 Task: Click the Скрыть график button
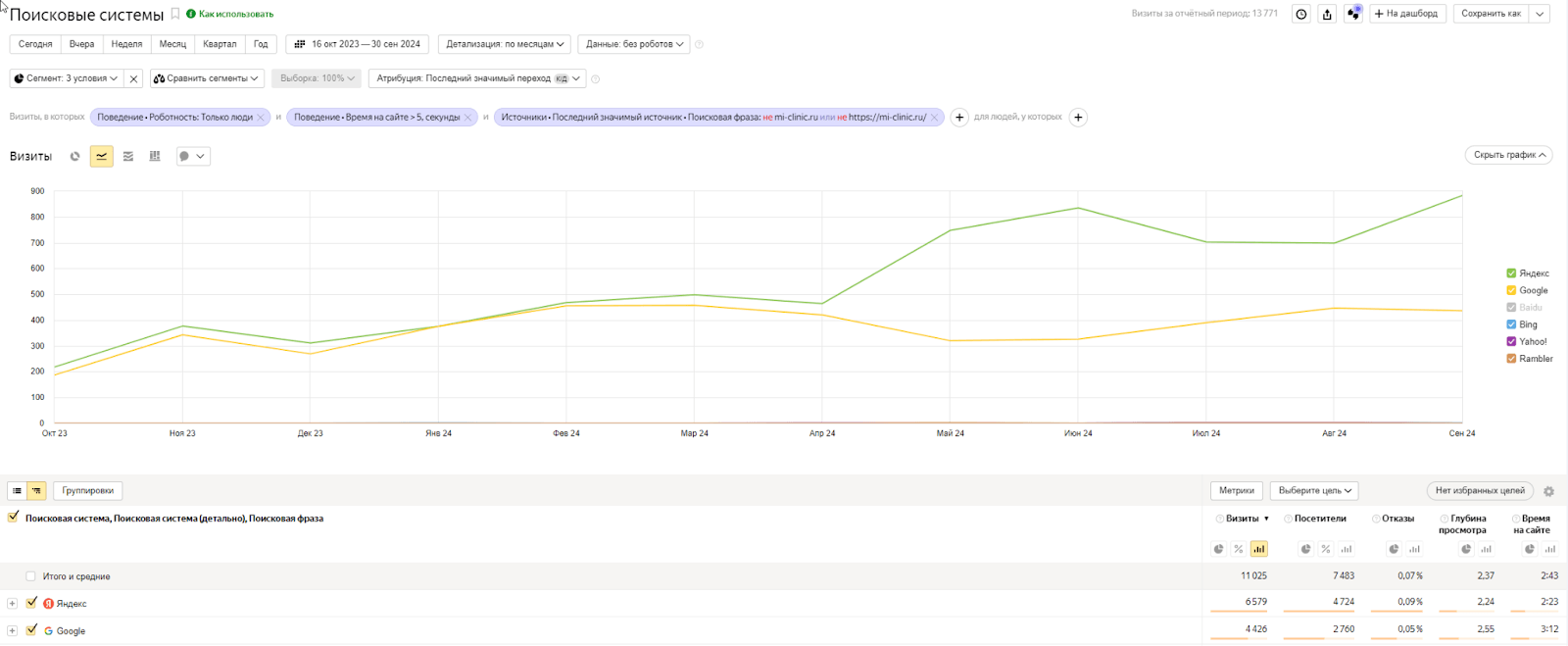point(1508,155)
